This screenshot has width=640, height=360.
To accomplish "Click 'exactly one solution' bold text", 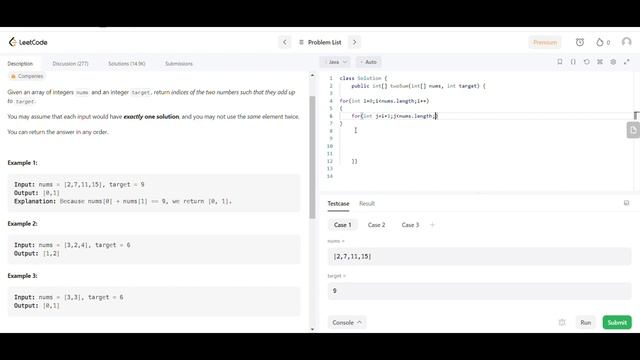I will pyautogui.click(x=151, y=117).
